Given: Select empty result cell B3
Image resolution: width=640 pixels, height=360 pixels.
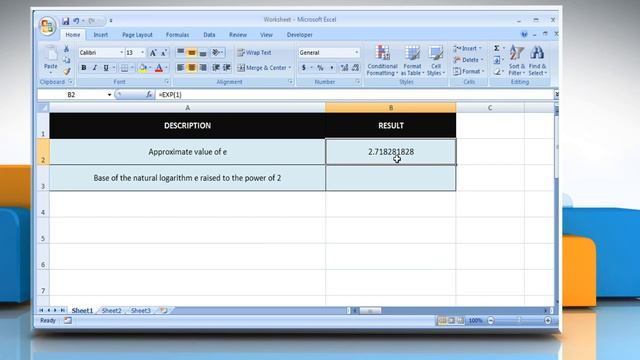Looking at the screenshot, I should (391, 178).
